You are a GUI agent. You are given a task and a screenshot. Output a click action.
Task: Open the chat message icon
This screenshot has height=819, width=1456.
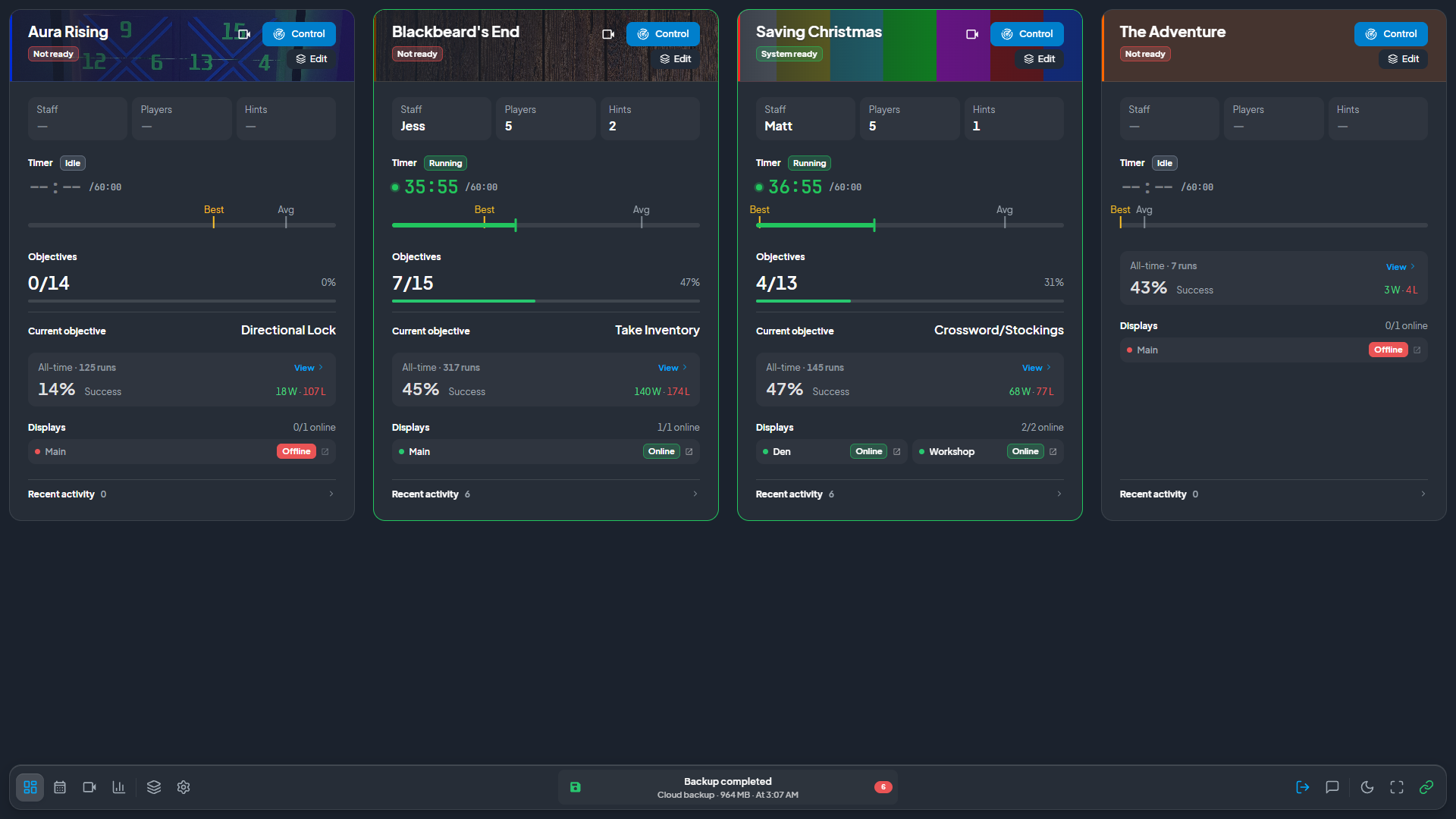pos(1332,787)
